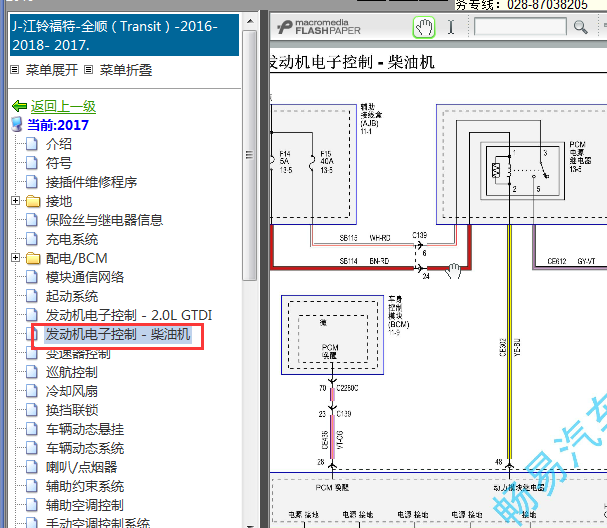The height and width of the screenshot is (528, 607).
Task: Click the F14 5A fuse label
Action: (286, 161)
